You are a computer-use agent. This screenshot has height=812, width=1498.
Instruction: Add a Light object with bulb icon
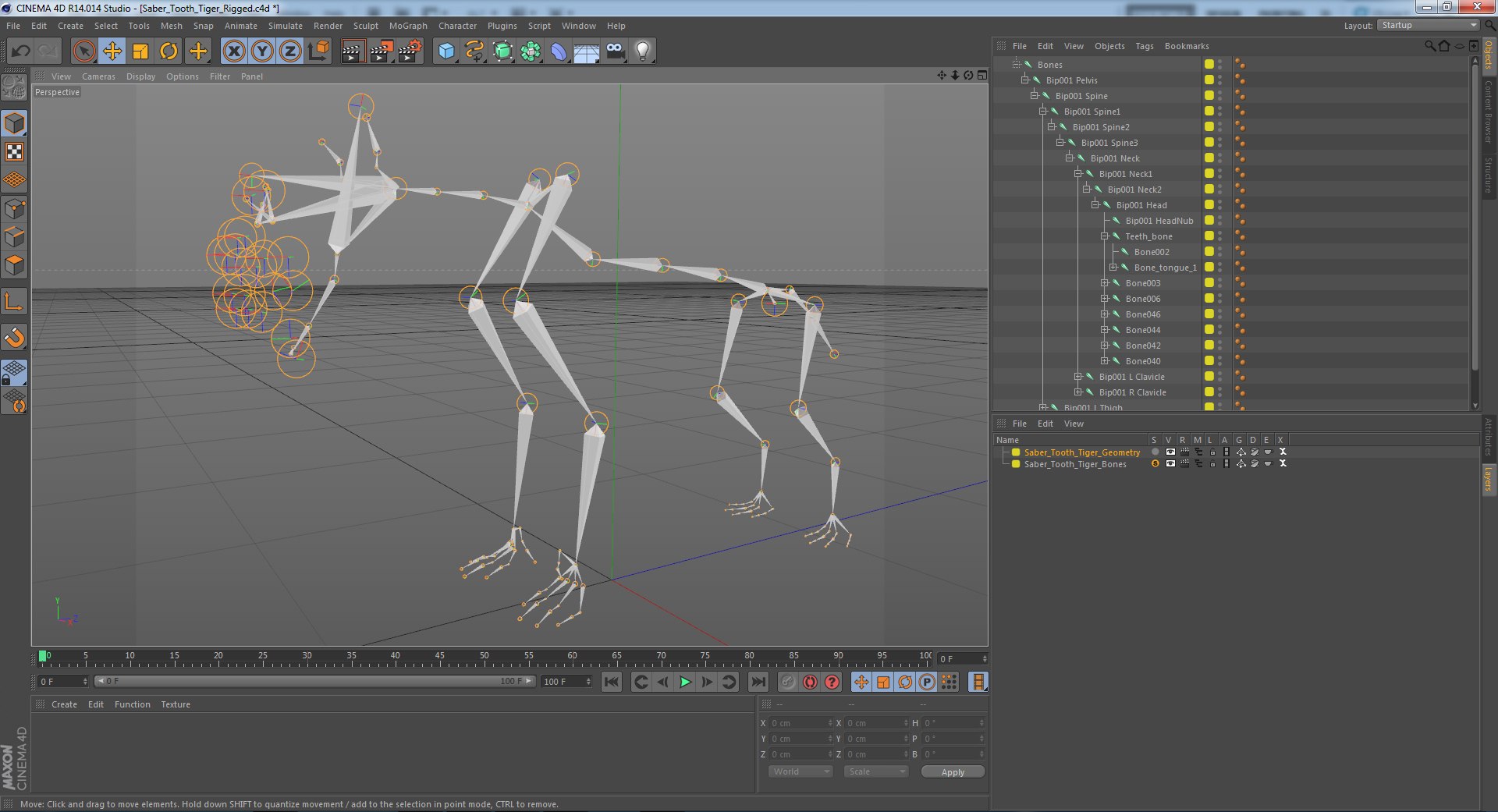tap(643, 51)
